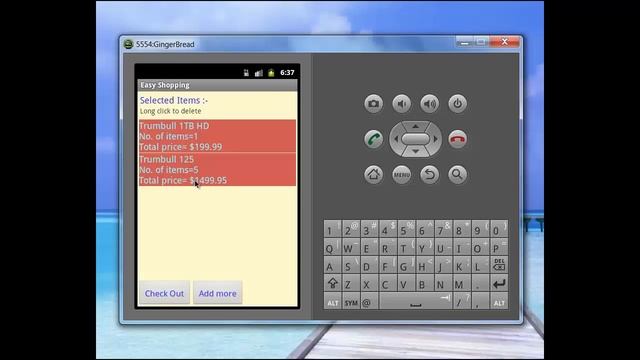Click the right ALT key
640x360 pixels.
pyautogui.click(x=499, y=301)
